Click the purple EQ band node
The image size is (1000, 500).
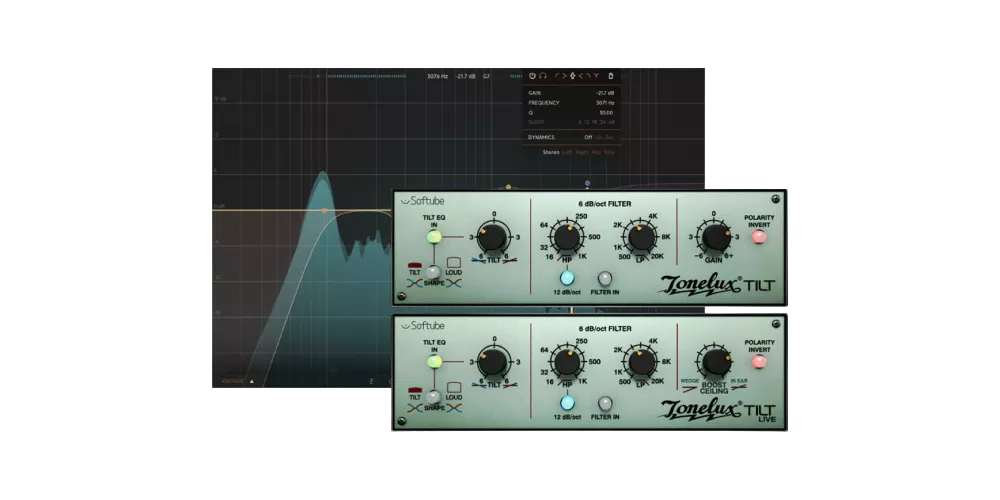[587, 183]
